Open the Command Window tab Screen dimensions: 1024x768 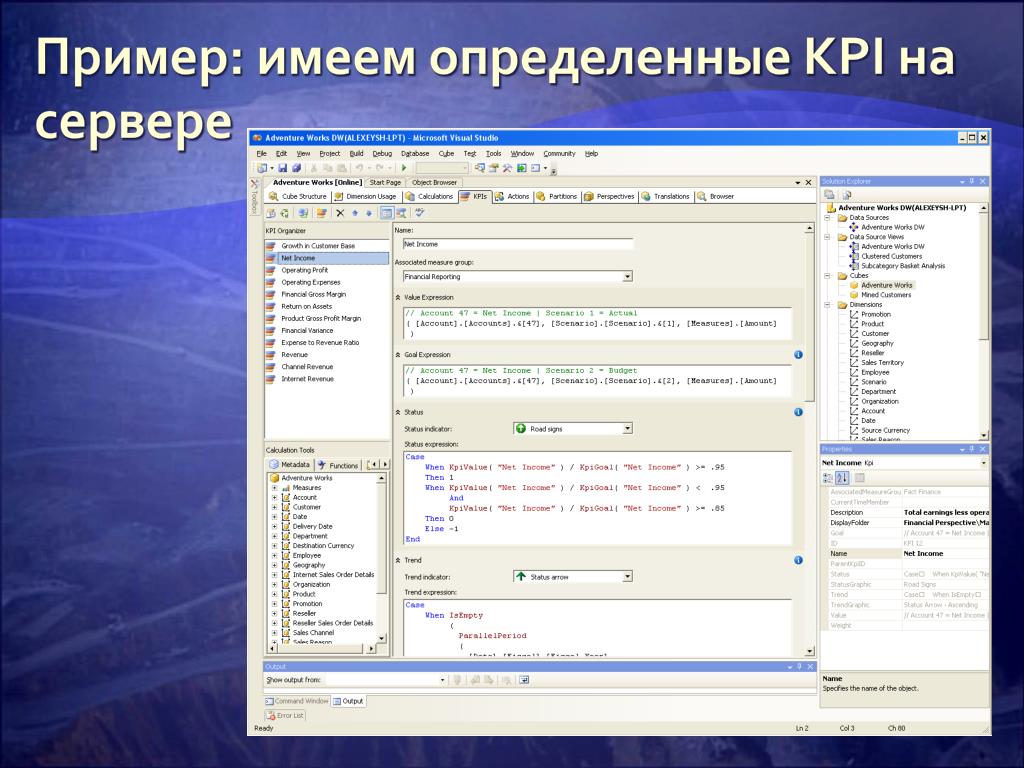[296, 701]
